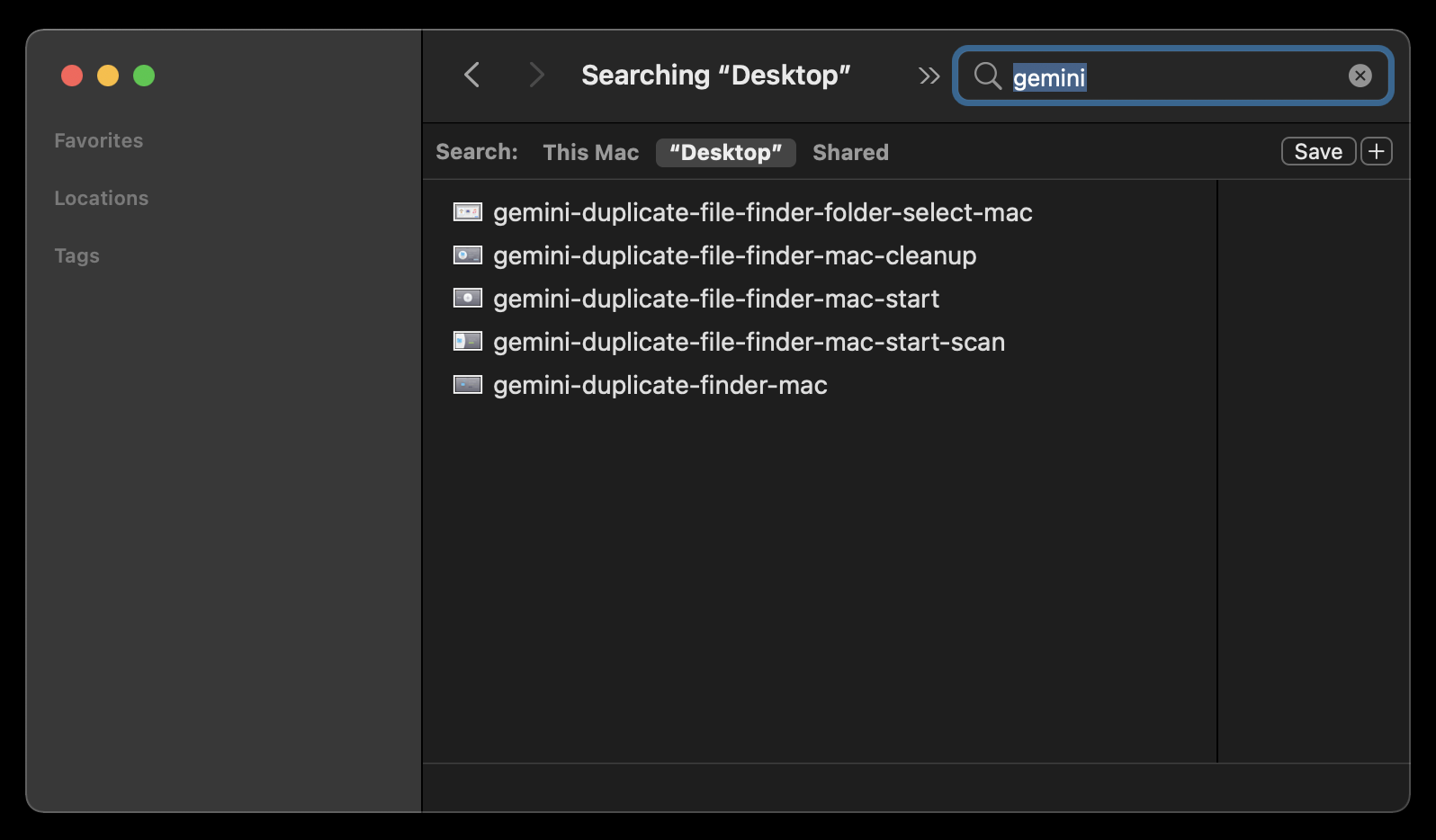This screenshot has height=840, width=1436.
Task: Select file icon of gemini-duplicate-file-finder-mac-start-scan
Action: [468, 342]
